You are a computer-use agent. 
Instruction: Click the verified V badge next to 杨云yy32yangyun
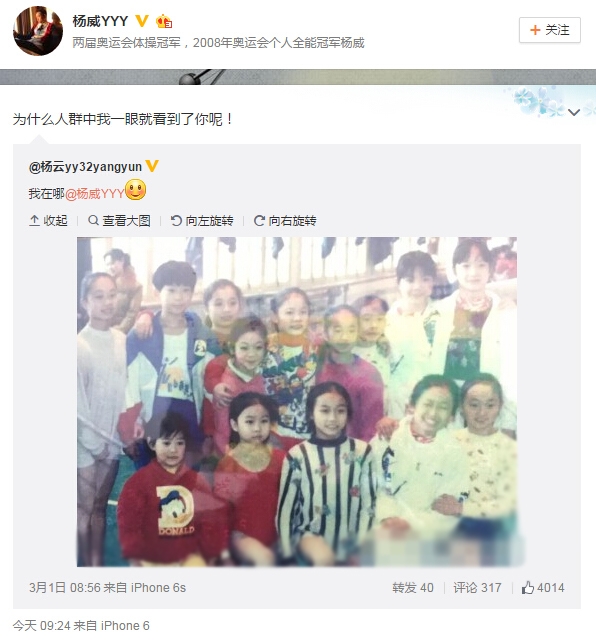tap(152, 165)
